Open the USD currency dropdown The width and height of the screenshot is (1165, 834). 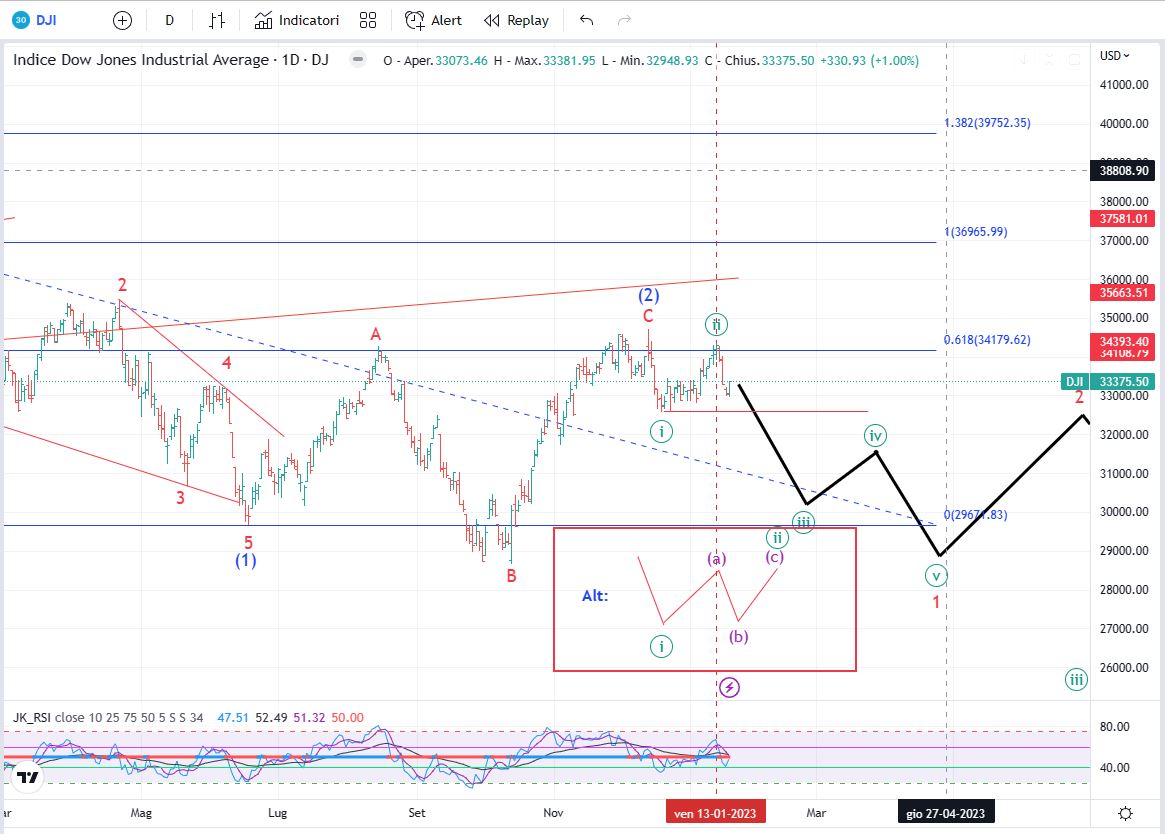[1114, 56]
